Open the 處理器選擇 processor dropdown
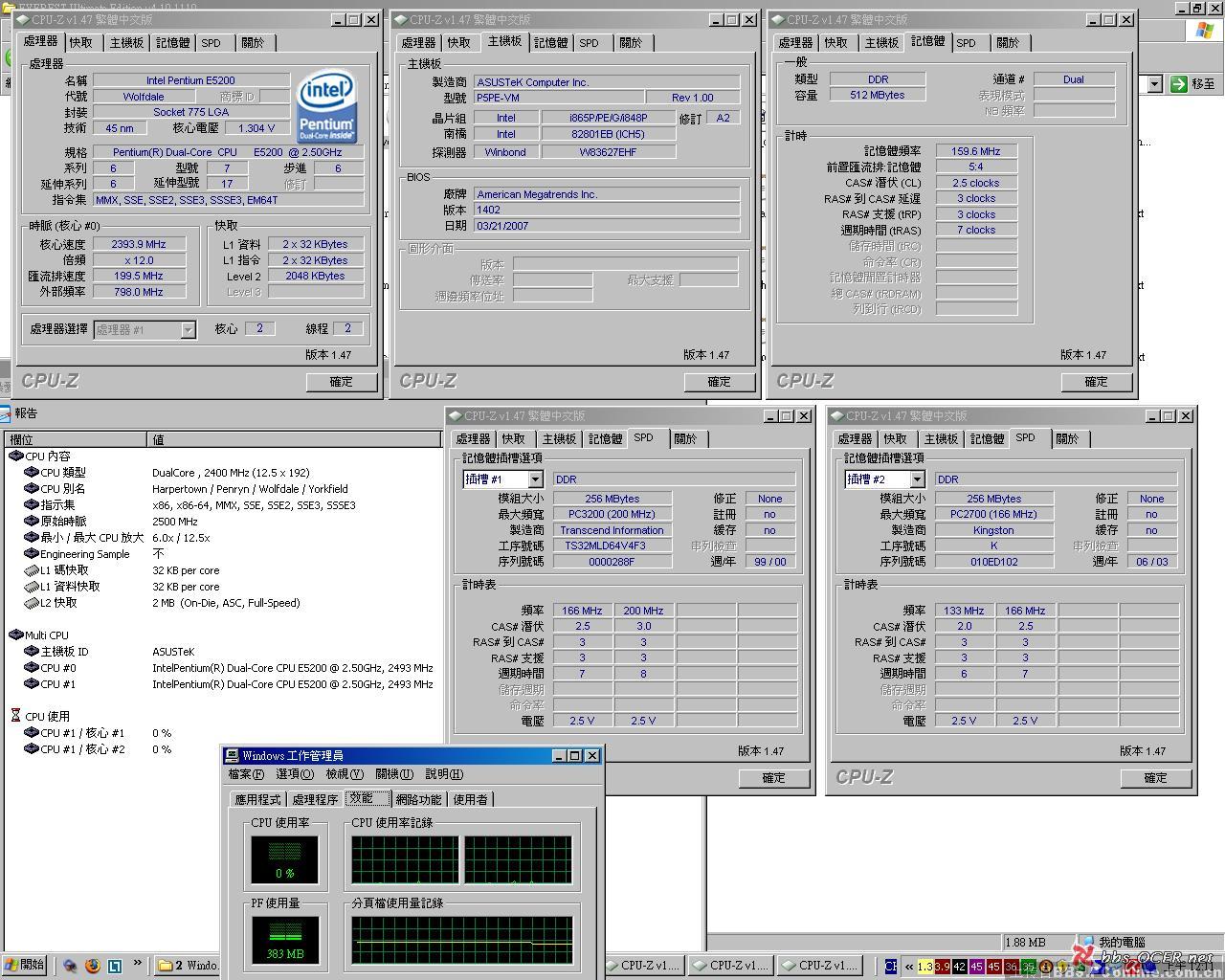The image size is (1225, 980). [x=188, y=330]
